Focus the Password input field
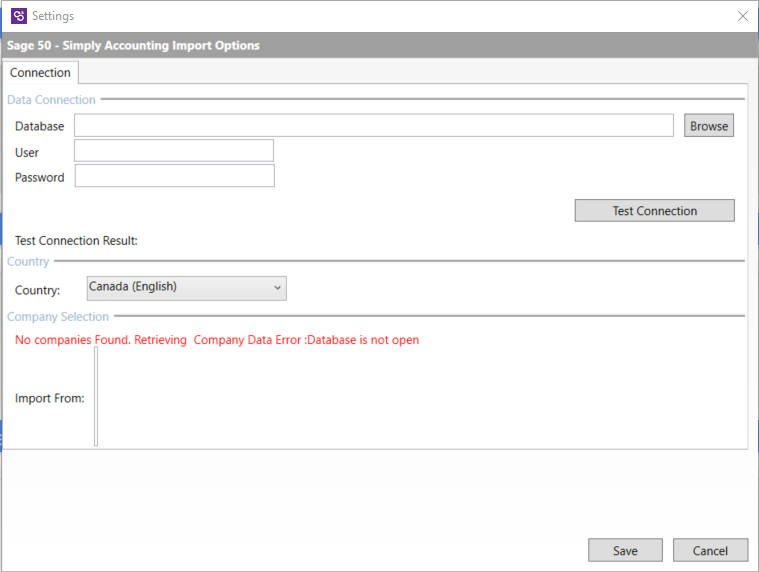Image resolution: width=759 pixels, height=572 pixels. [x=175, y=176]
